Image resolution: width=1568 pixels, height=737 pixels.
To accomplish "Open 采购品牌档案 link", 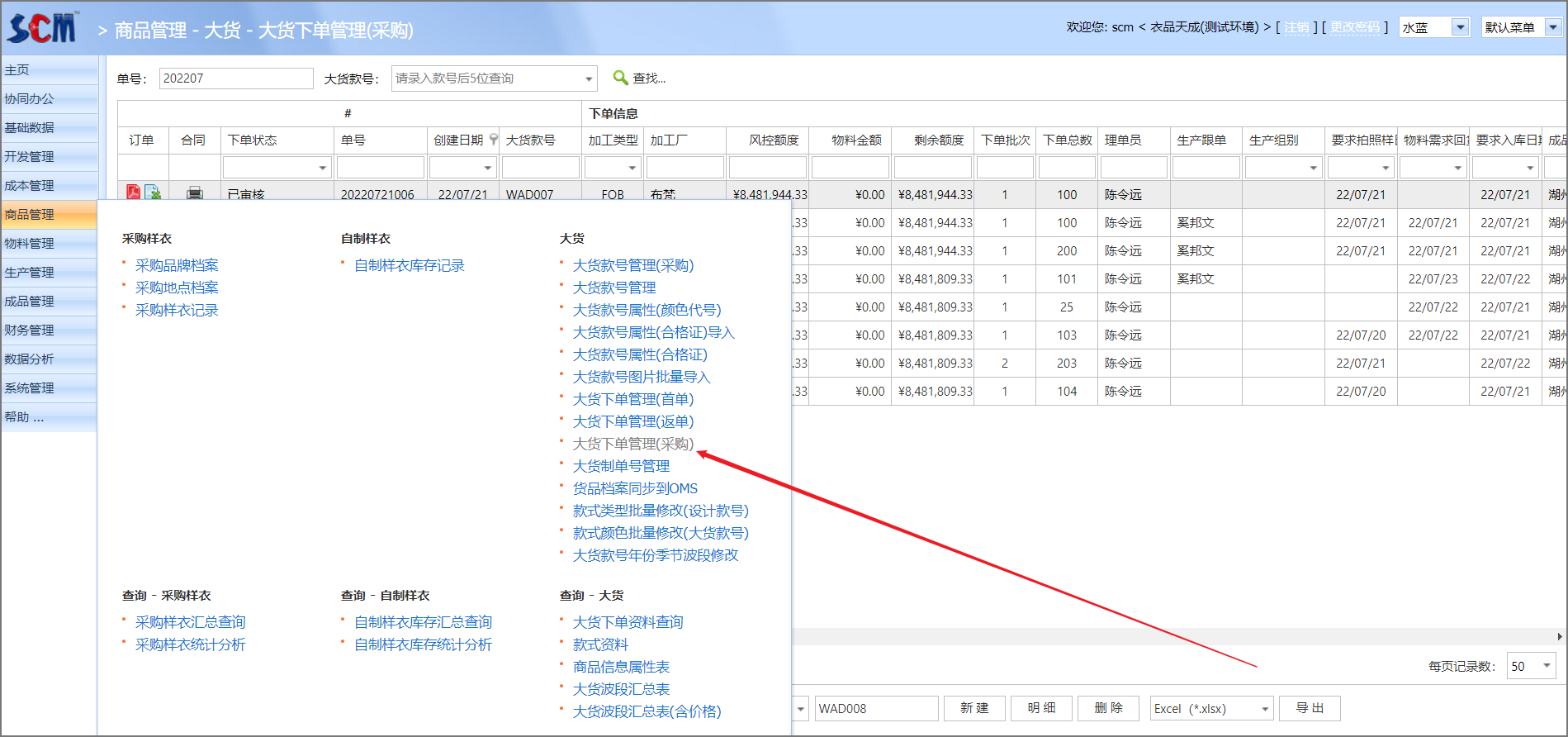I will [x=177, y=265].
